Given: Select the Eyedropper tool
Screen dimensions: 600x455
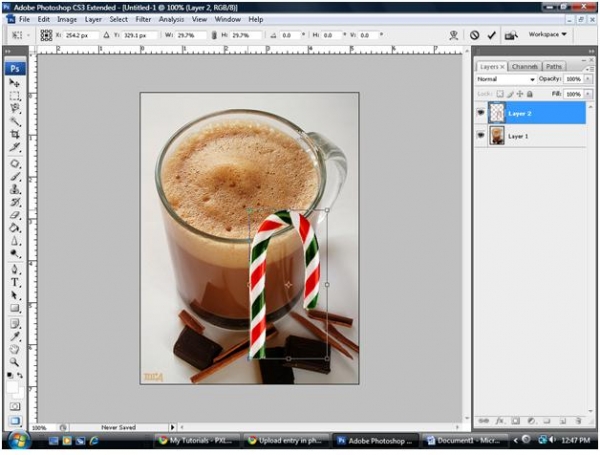Looking at the screenshot, I should pos(15,337).
